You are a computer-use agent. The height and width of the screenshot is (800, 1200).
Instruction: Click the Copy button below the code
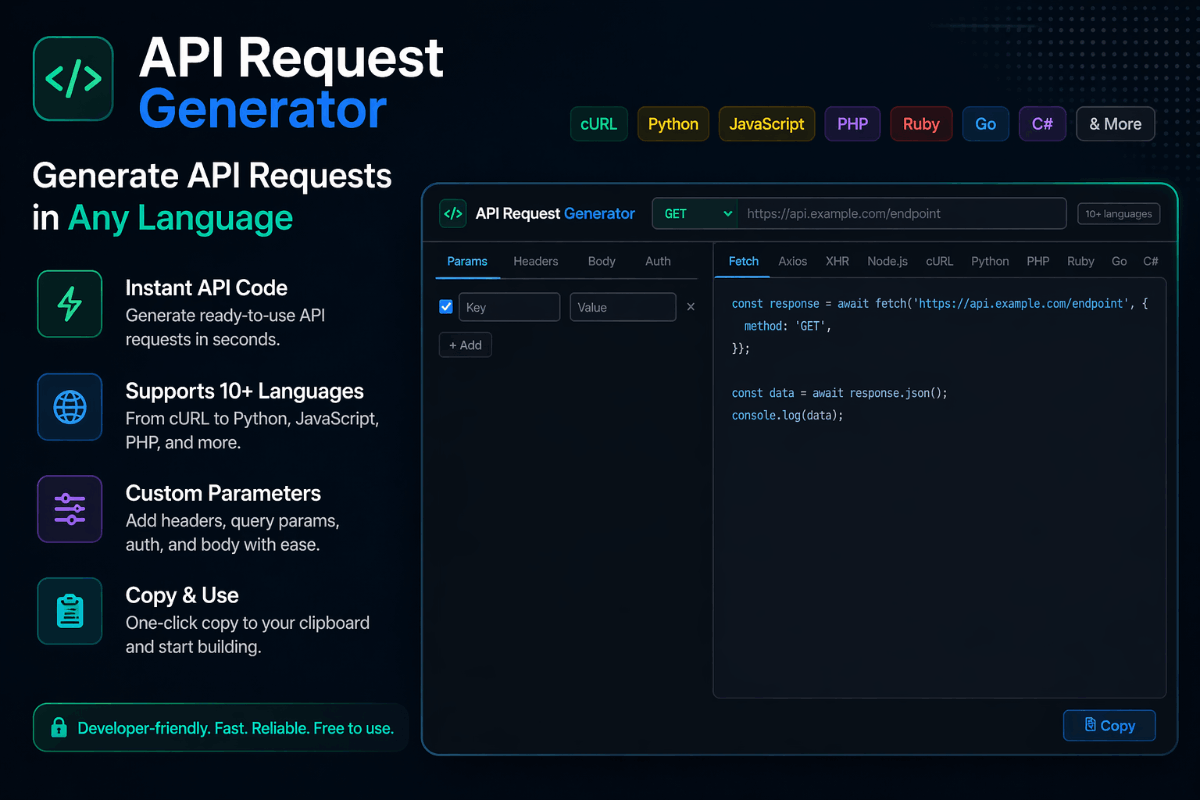1109,726
